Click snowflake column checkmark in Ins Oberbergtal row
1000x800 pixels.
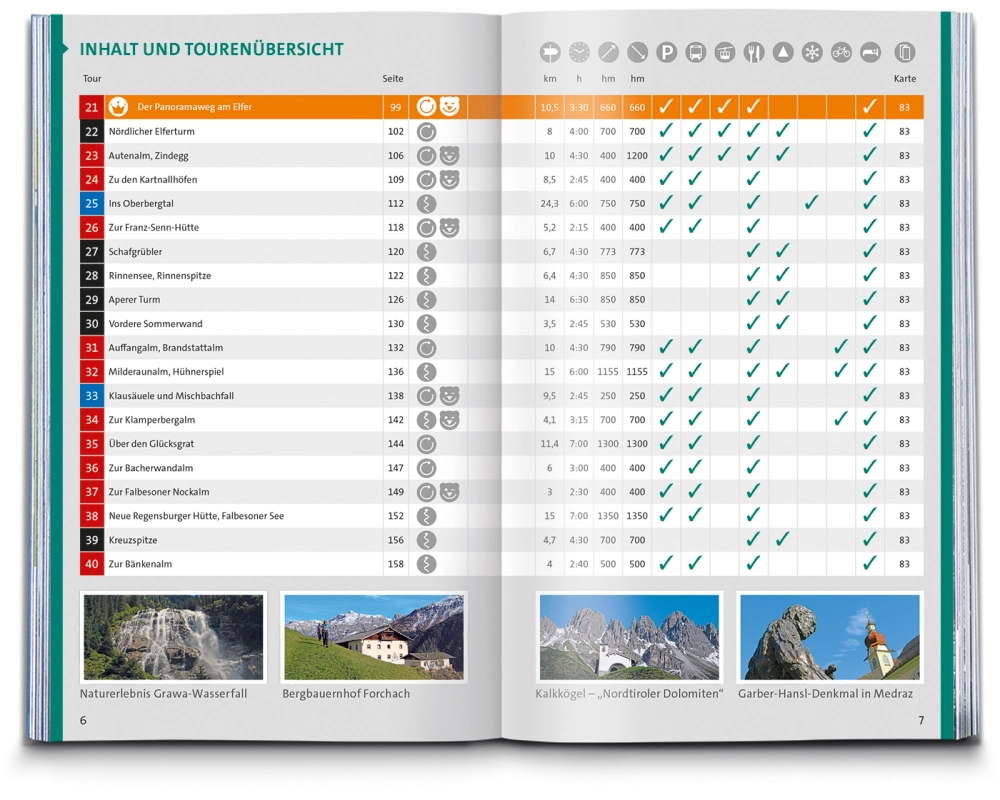(x=812, y=203)
